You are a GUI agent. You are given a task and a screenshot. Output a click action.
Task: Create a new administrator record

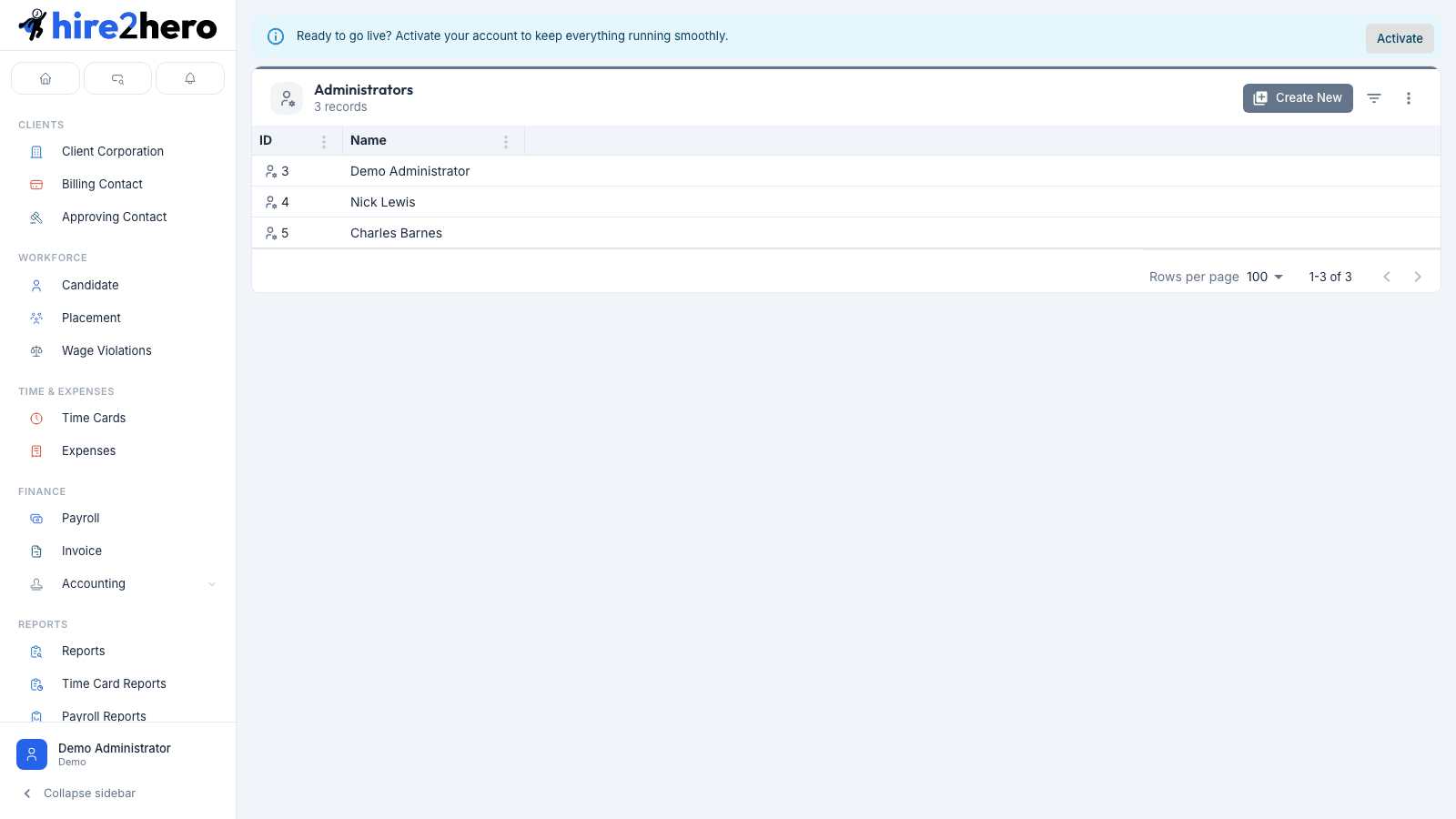point(1298,98)
